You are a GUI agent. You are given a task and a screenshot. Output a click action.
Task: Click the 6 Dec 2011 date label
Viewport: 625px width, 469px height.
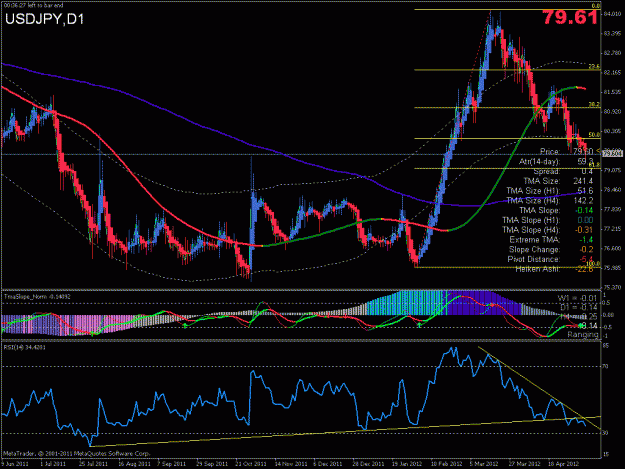click(x=328, y=464)
